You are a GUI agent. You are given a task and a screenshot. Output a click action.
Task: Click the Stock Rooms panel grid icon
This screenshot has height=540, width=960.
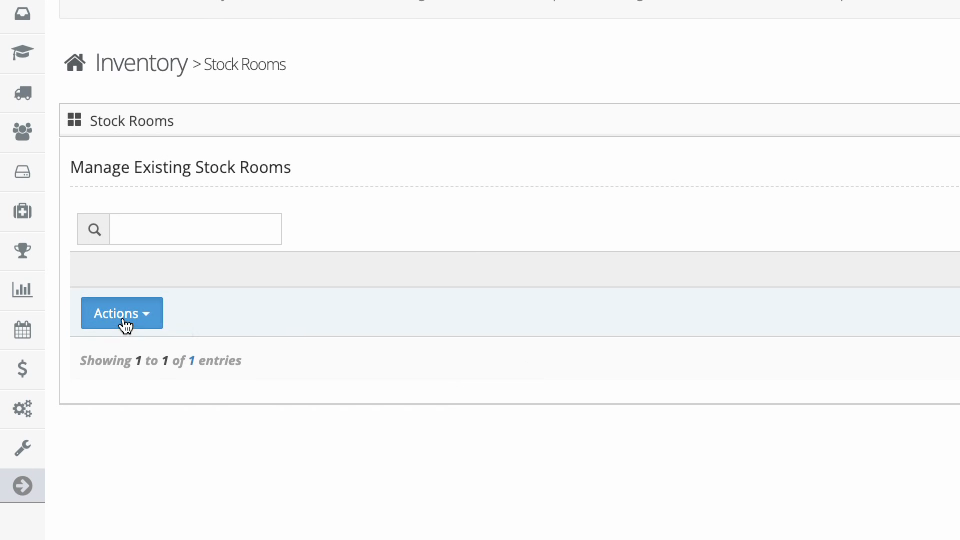[x=75, y=120]
